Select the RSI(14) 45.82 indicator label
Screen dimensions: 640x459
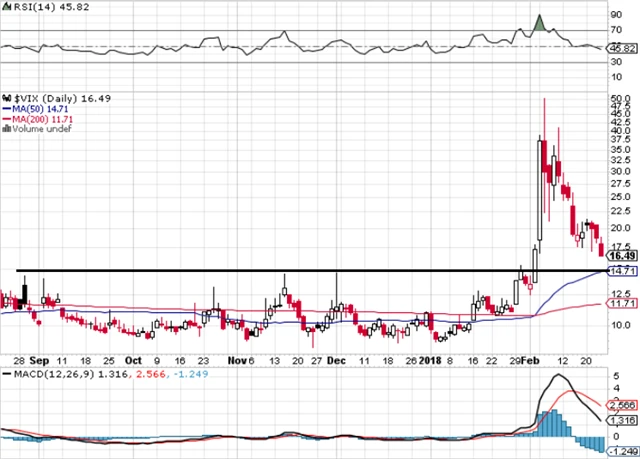(33, 5)
